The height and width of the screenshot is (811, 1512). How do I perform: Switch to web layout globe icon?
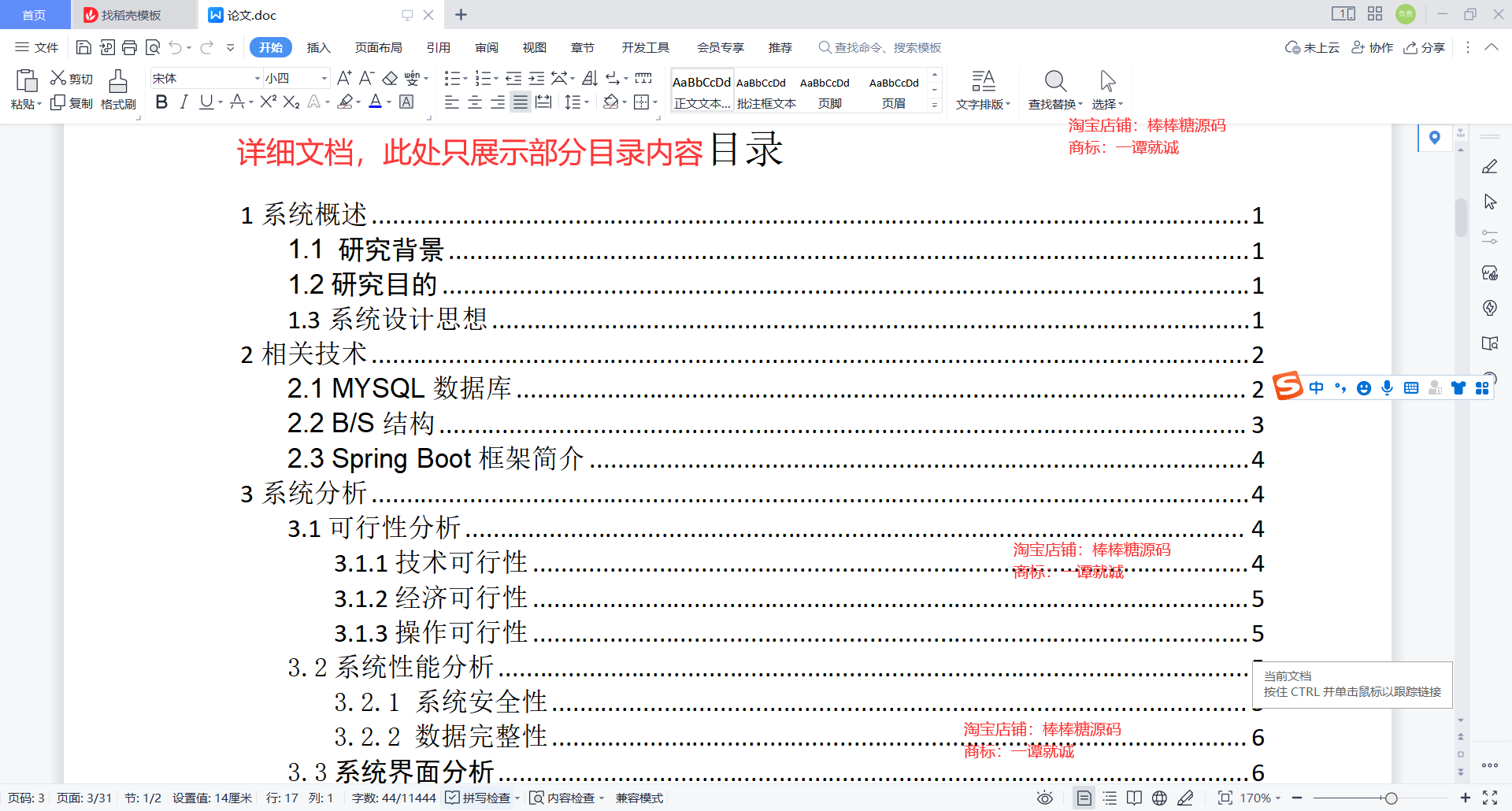click(1159, 798)
